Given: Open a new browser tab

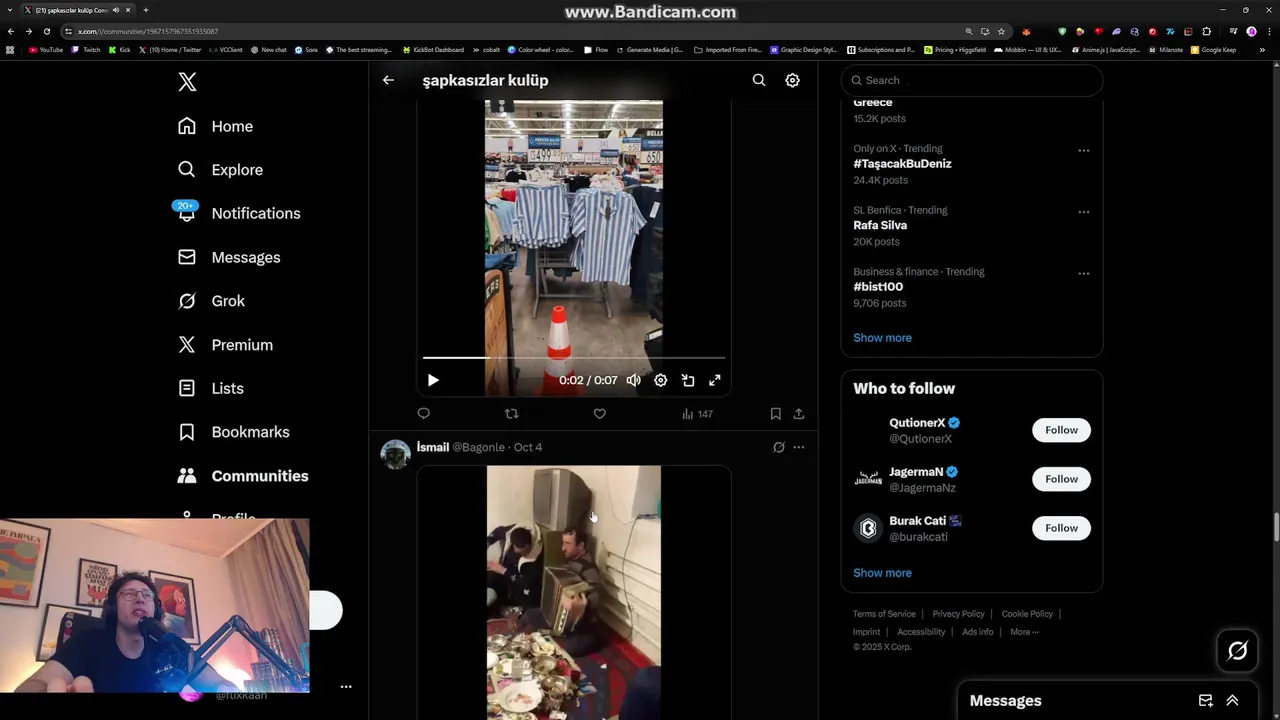Looking at the screenshot, I should pos(146,10).
